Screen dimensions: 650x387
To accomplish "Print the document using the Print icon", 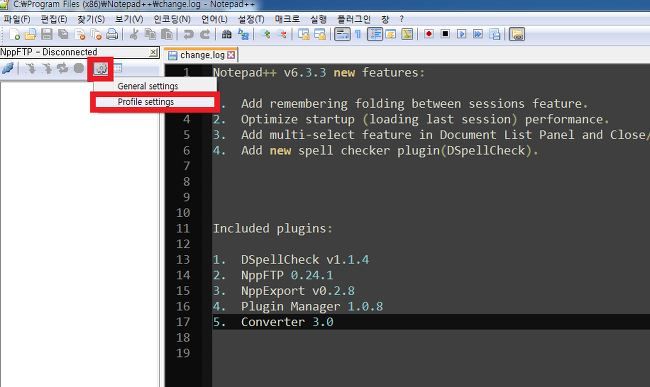I will [x=112, y=34].
